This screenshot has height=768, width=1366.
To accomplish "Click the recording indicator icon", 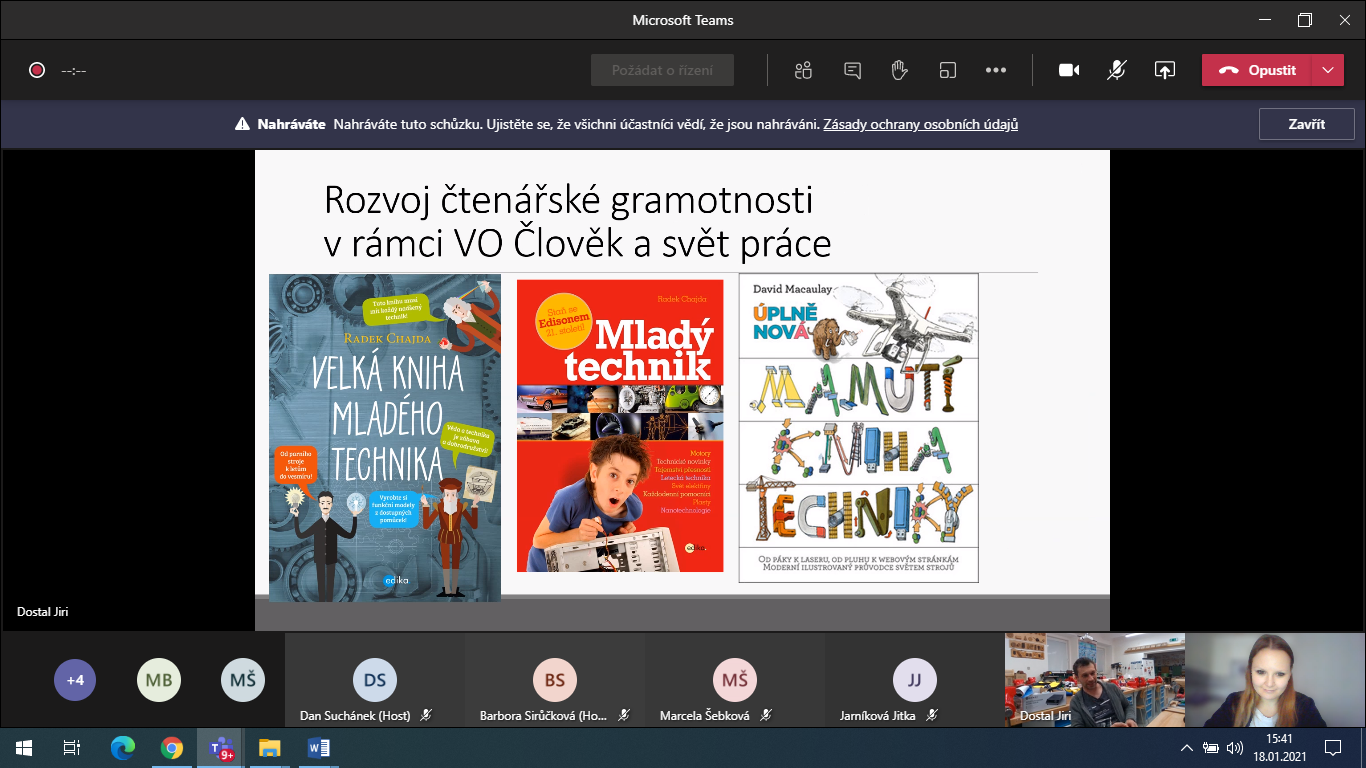I will (x=37, y=70).
